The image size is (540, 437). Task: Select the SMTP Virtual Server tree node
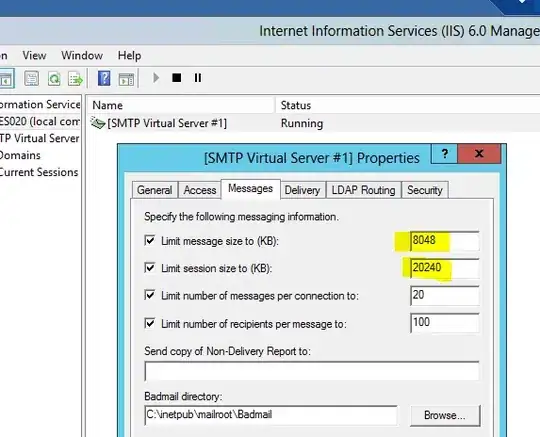click(x=40, y=138)
